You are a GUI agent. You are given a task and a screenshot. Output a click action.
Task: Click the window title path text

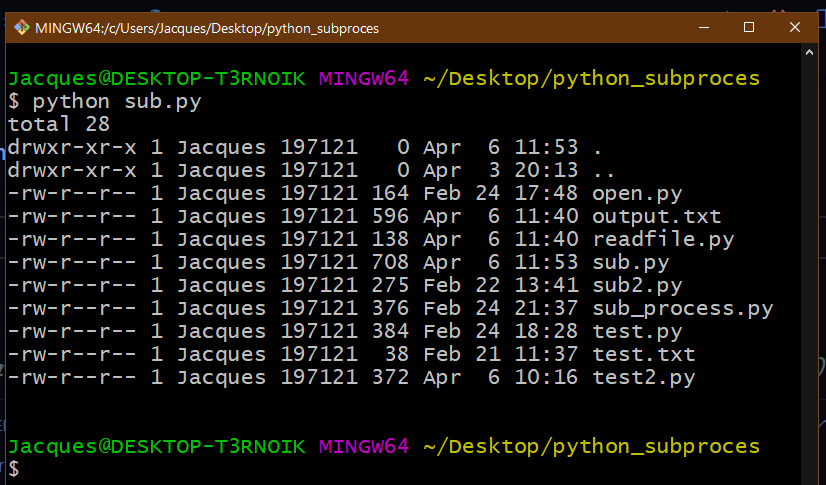pos(207,28)
